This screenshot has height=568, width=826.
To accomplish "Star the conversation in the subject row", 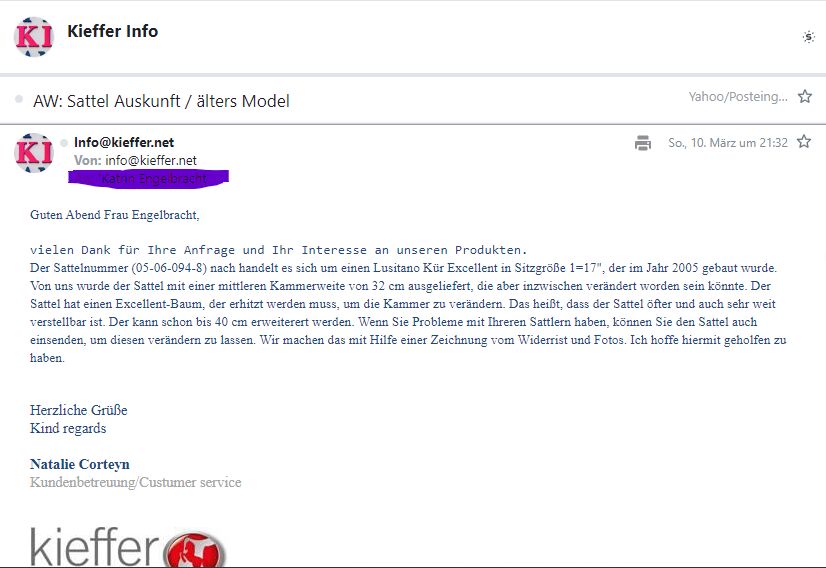I will [804, 97].
